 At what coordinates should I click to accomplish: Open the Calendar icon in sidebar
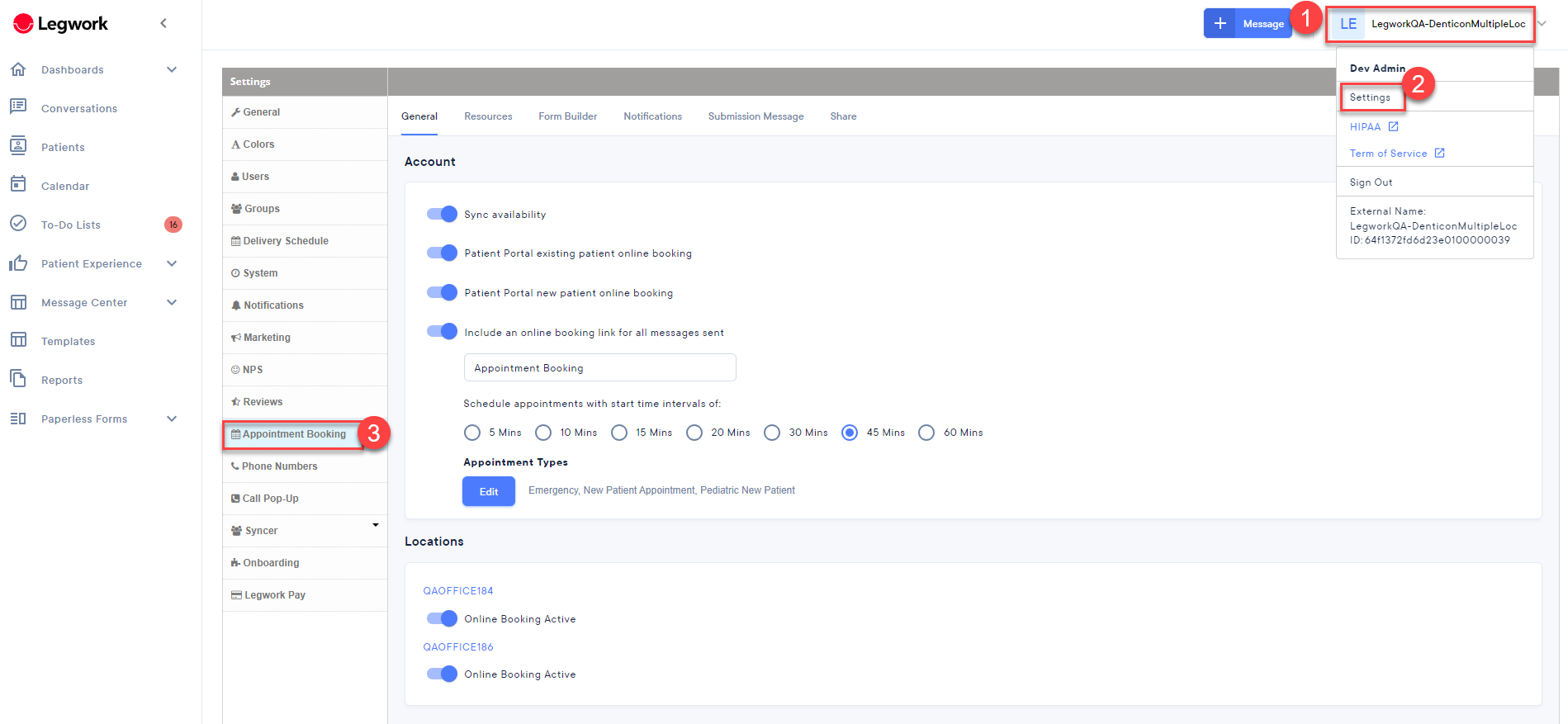(18, 184)
